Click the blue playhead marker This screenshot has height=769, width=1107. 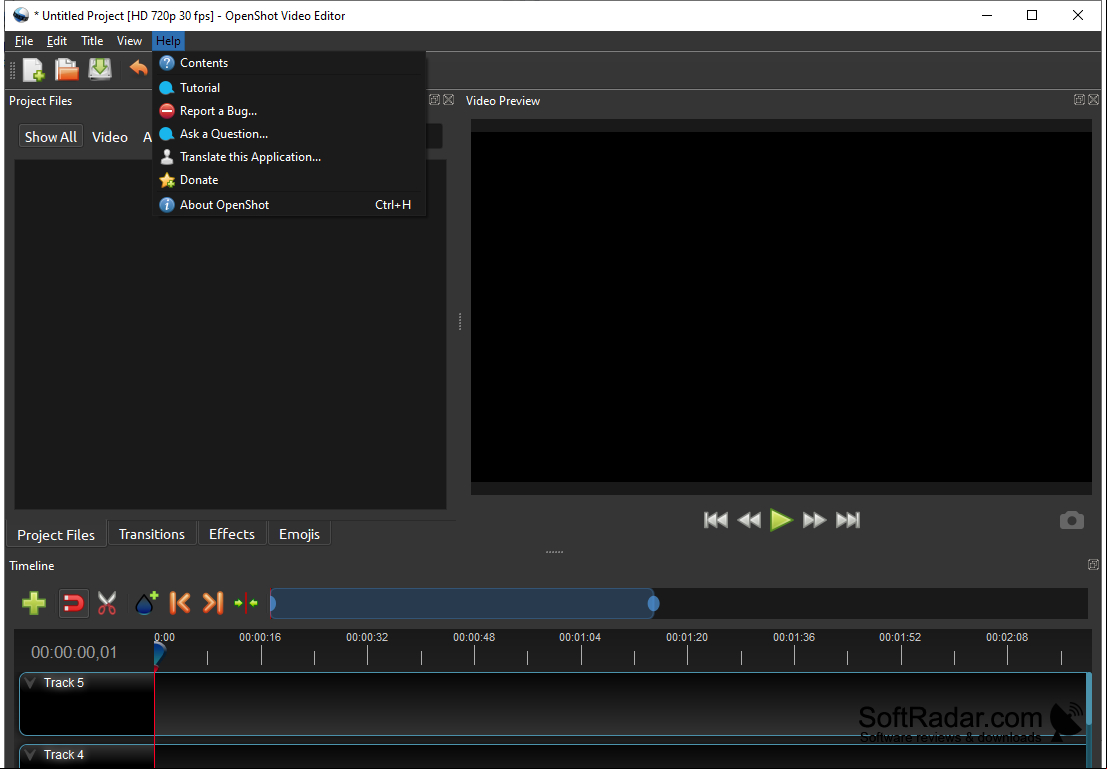tap(159, 653)
